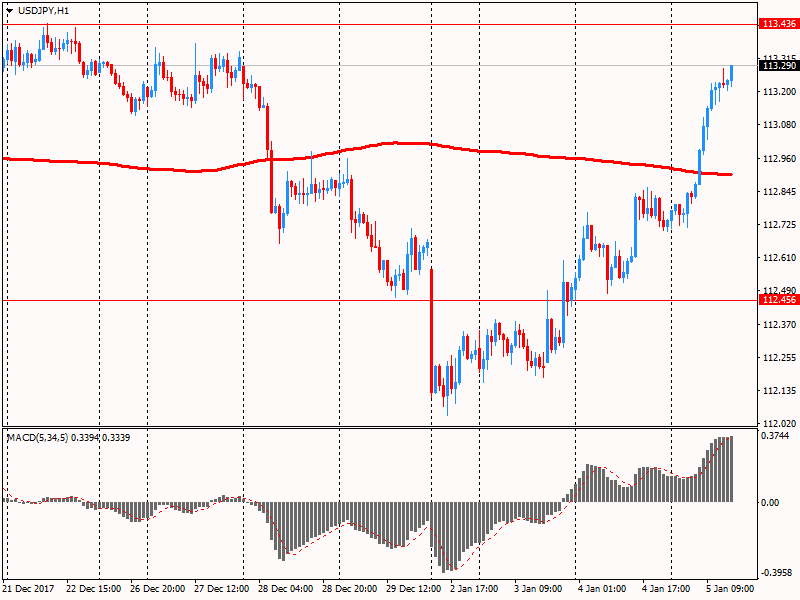Click the latest blue candle near 113.290
Viewport: 800px width, 600px height.
click(x=732, y=72)
